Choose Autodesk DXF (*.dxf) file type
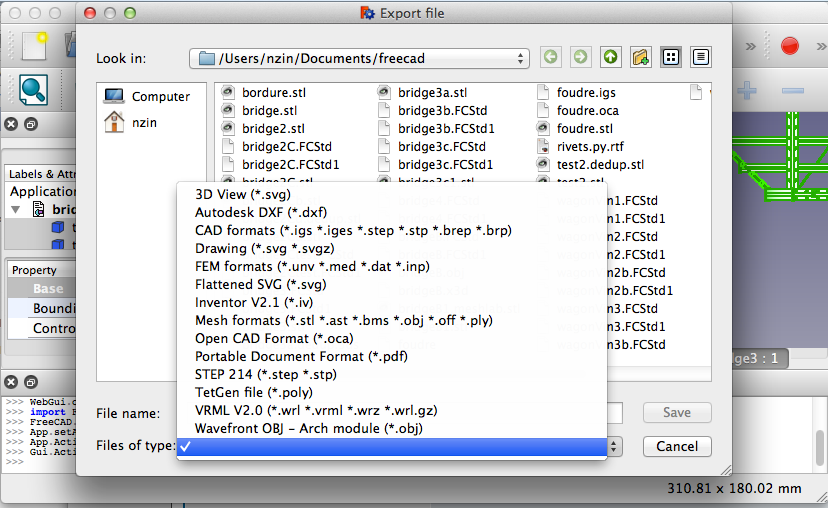 392,212
